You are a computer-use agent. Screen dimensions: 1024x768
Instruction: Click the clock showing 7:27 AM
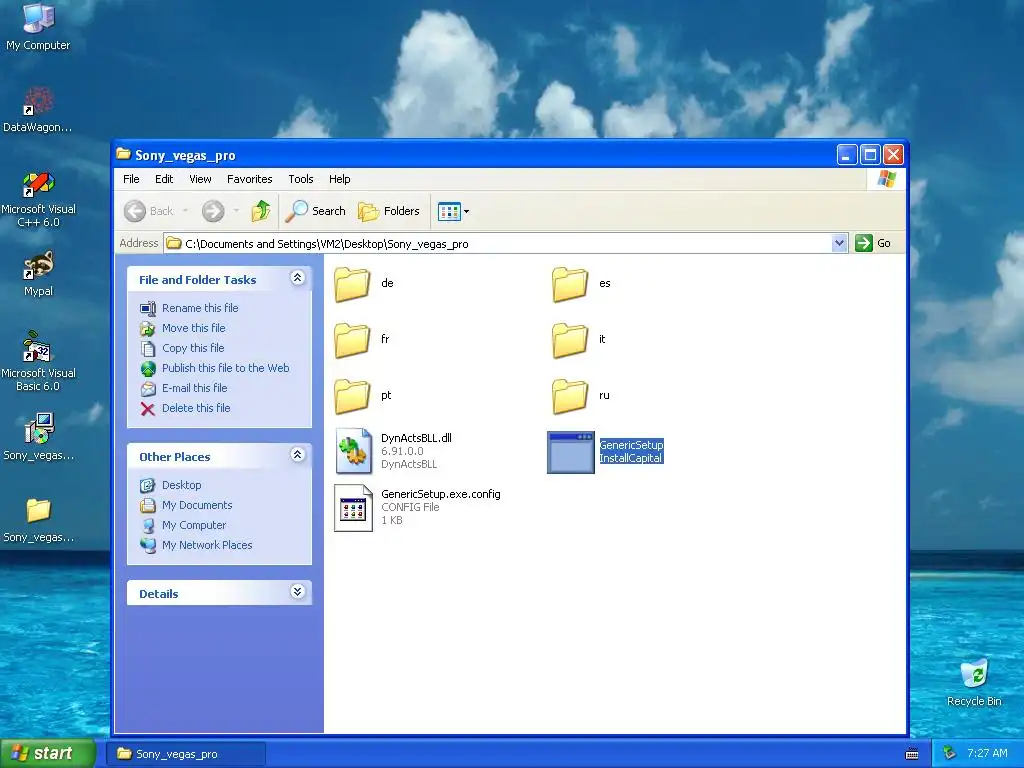987,754
